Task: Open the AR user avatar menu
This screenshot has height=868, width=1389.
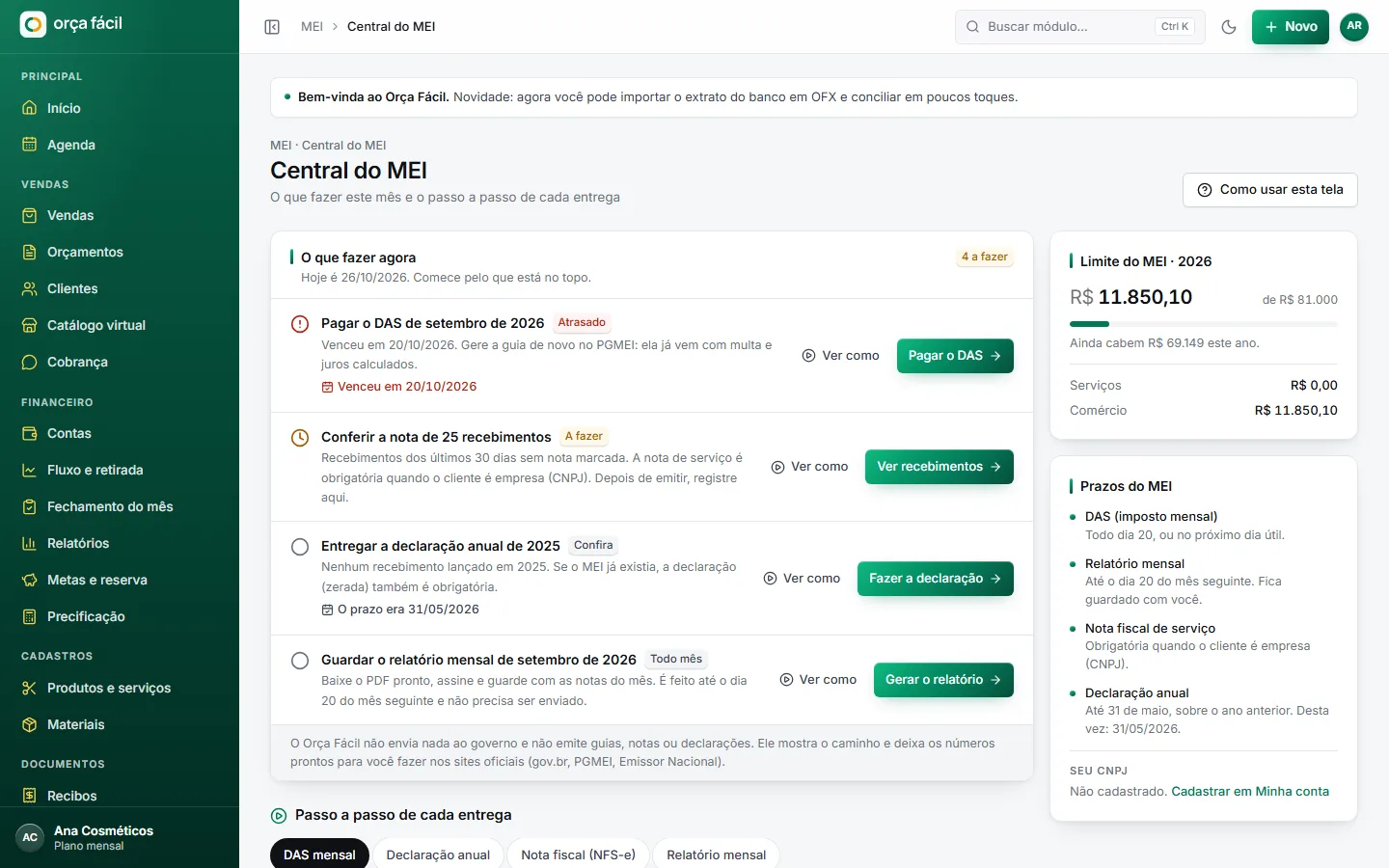Action: (x=1354, y=27)
